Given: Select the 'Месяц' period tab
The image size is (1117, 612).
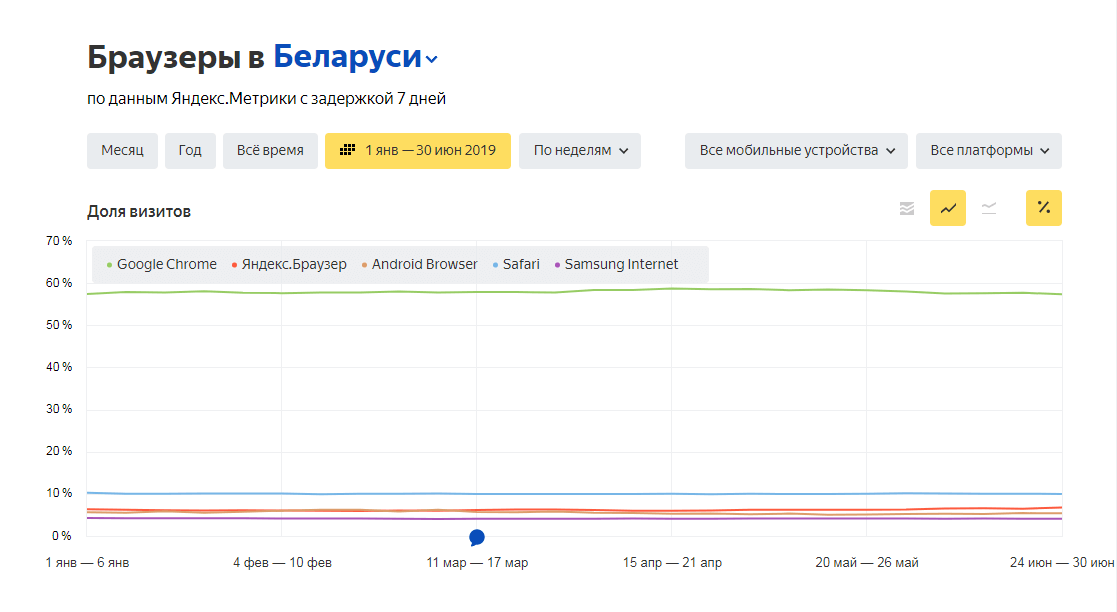Looking at the screenshot, I should pyautogui.click(x=122, y=151).
